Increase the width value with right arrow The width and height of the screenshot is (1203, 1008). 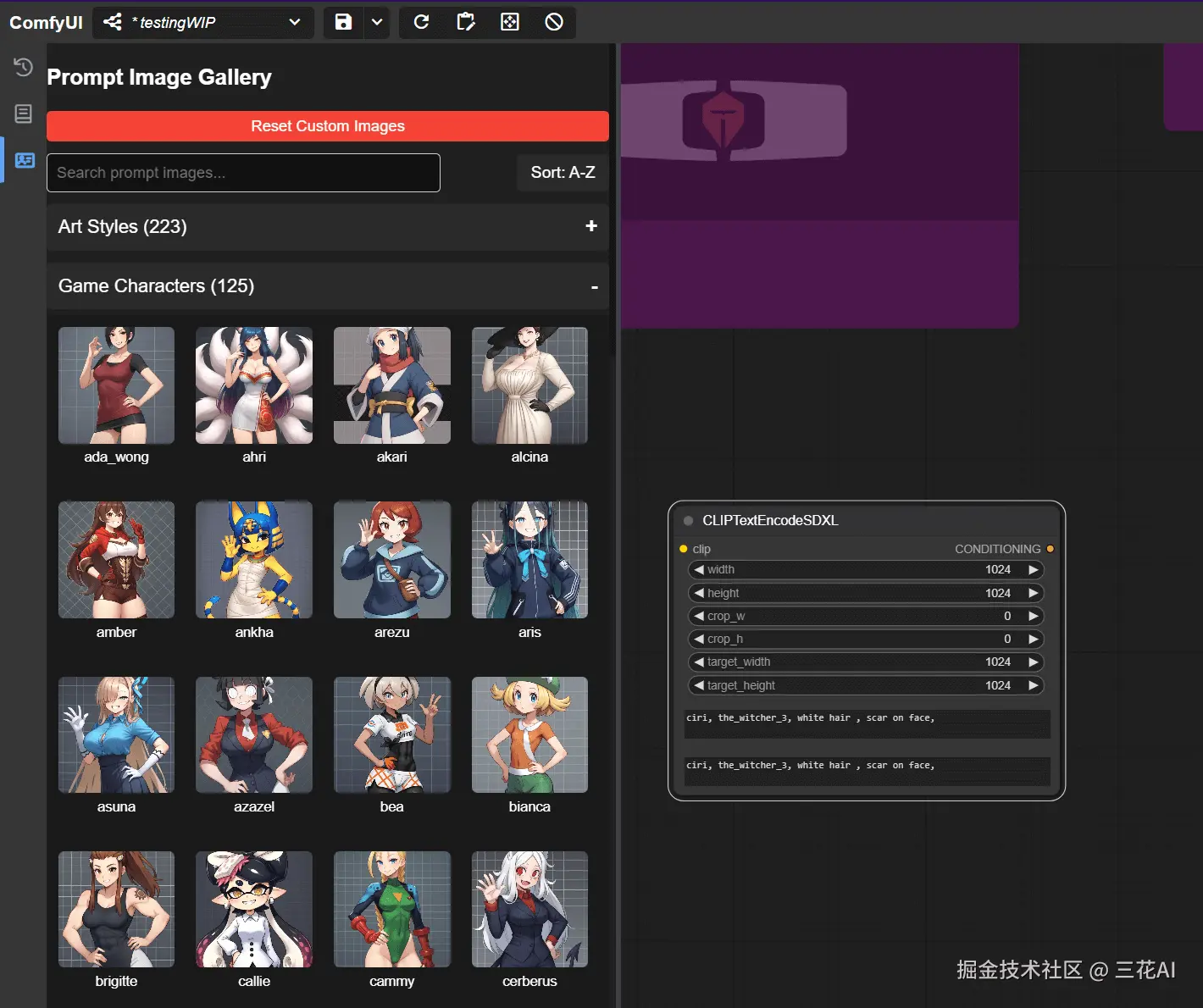coord(1034,570)
